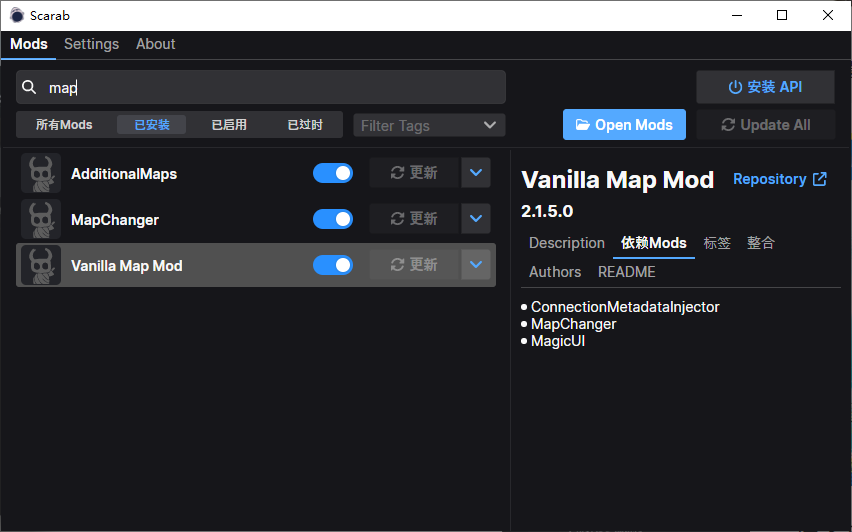The width and height of the screenshot is (852, 532).
Task: Toggle Vanilla Map Mod off
Action: [333, 265]
